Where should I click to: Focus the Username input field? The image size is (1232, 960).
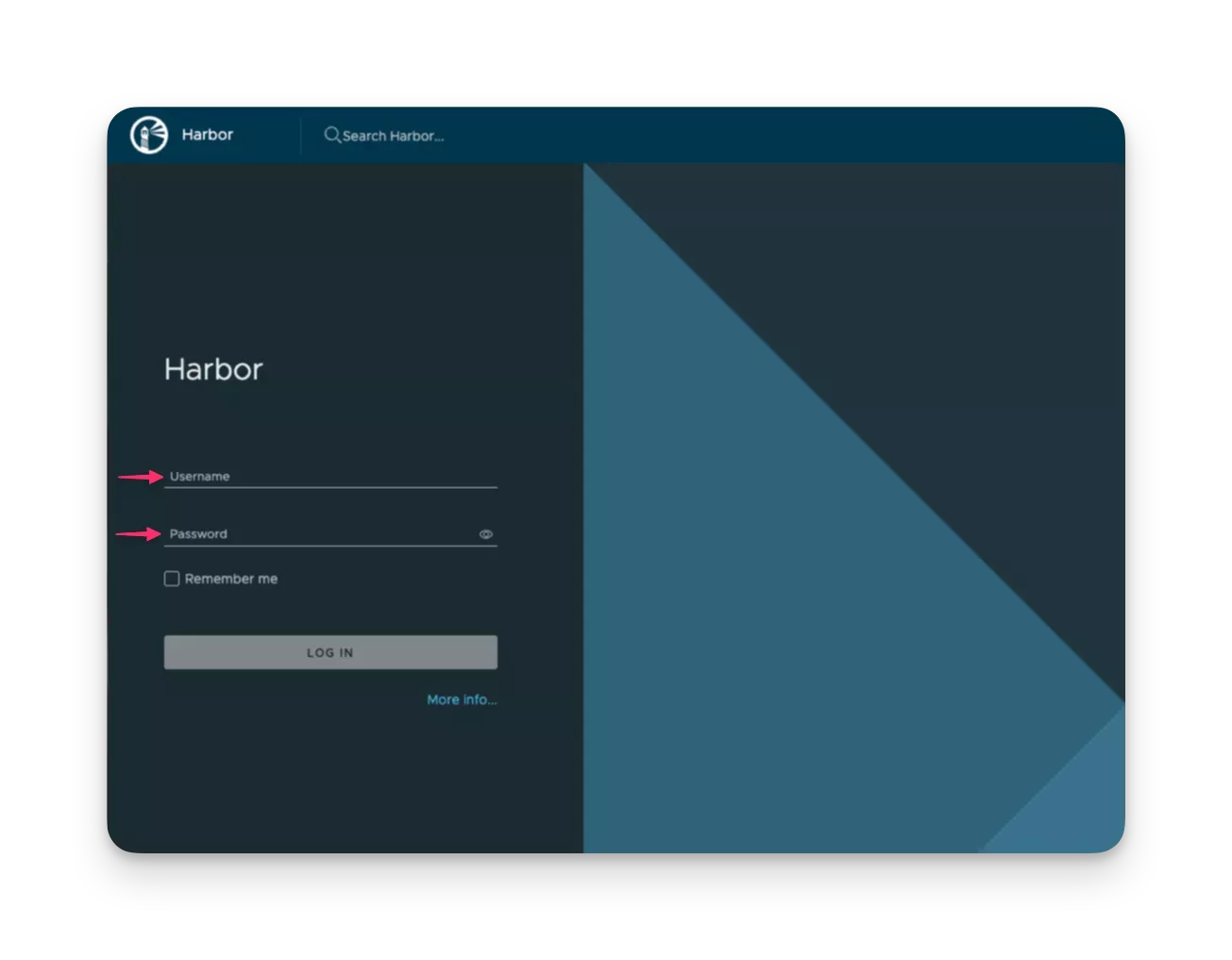pyautogui.click(x=330, y=476)
